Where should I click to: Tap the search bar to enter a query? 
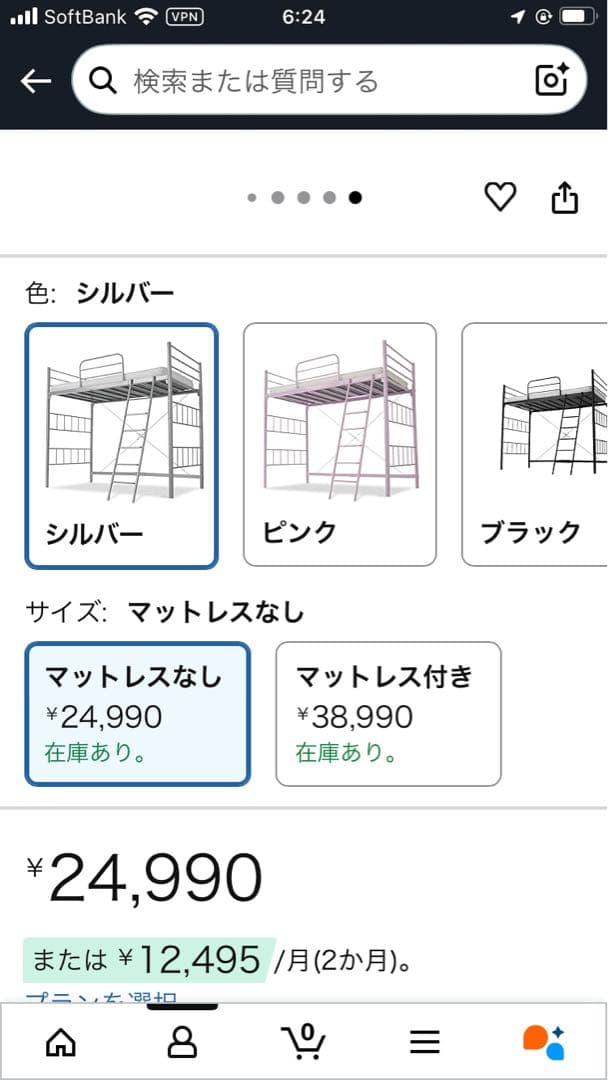(x=300, y=80)
